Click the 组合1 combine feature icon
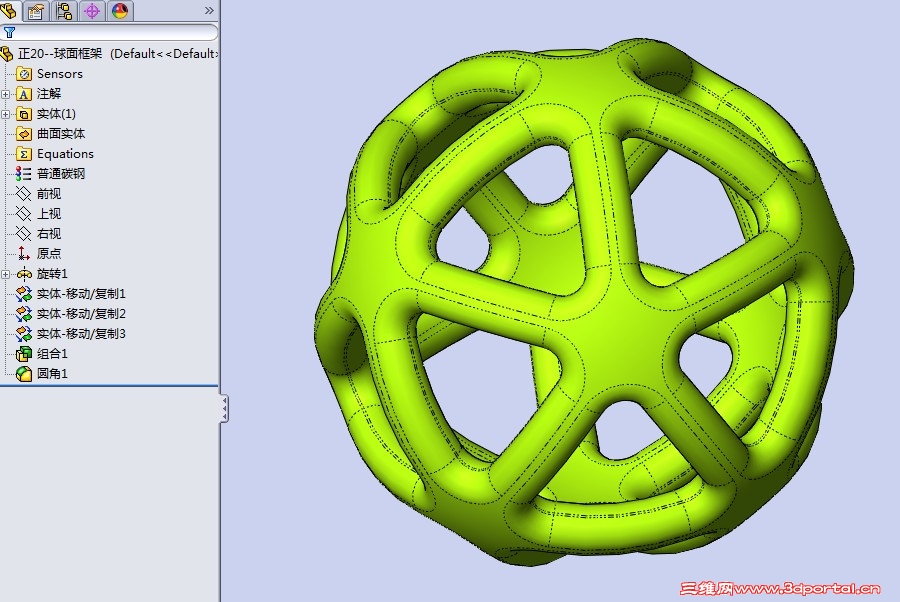This screenshot has height=602, width=900. pos(24,354)
